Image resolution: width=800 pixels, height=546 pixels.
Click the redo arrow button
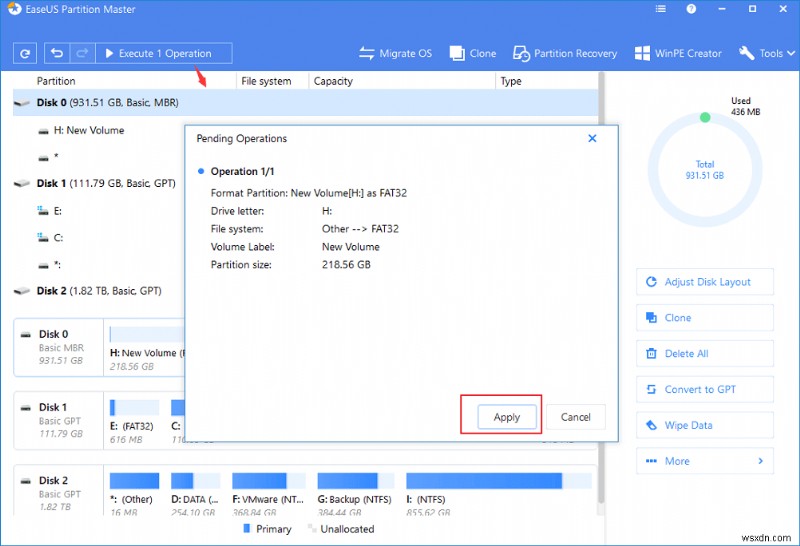[x=83, y=53]
